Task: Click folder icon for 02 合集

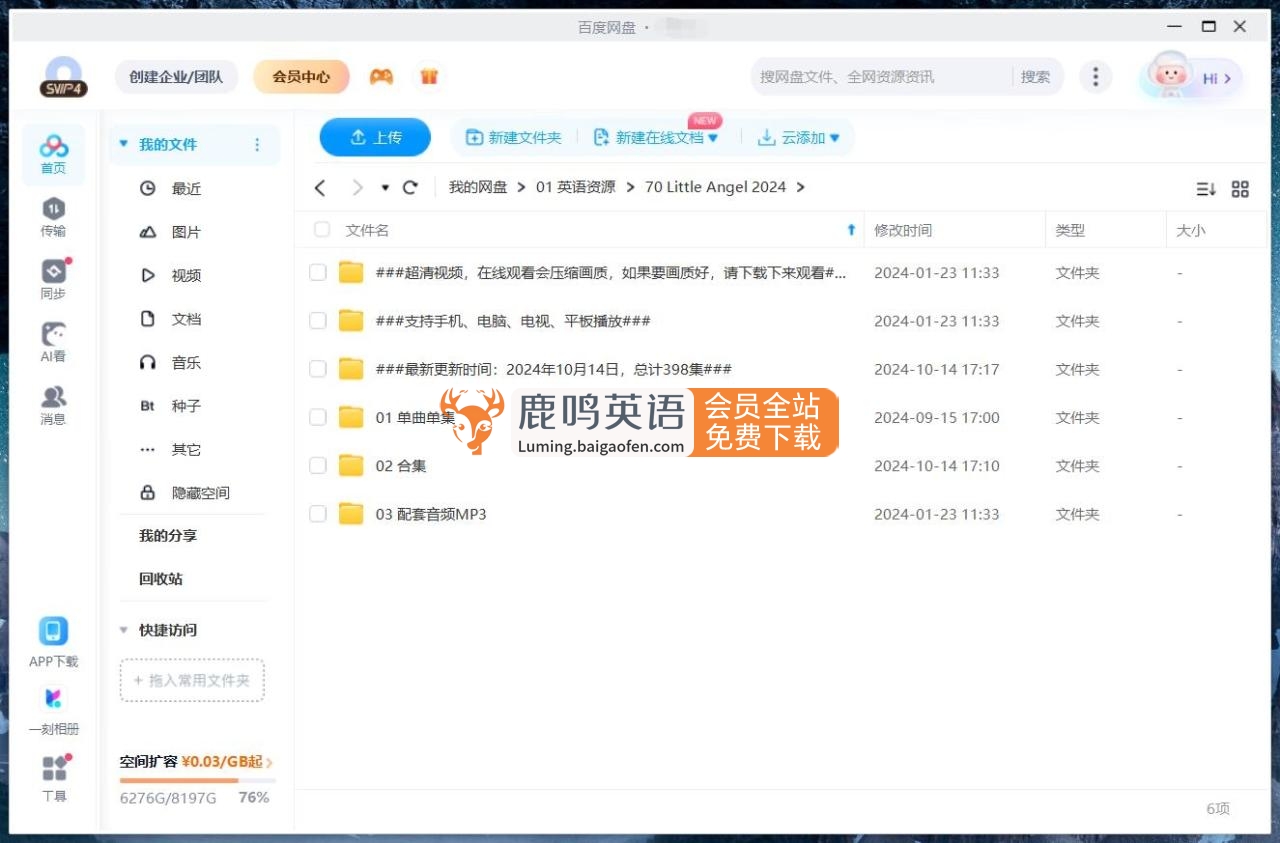Action: click(350, 465)
